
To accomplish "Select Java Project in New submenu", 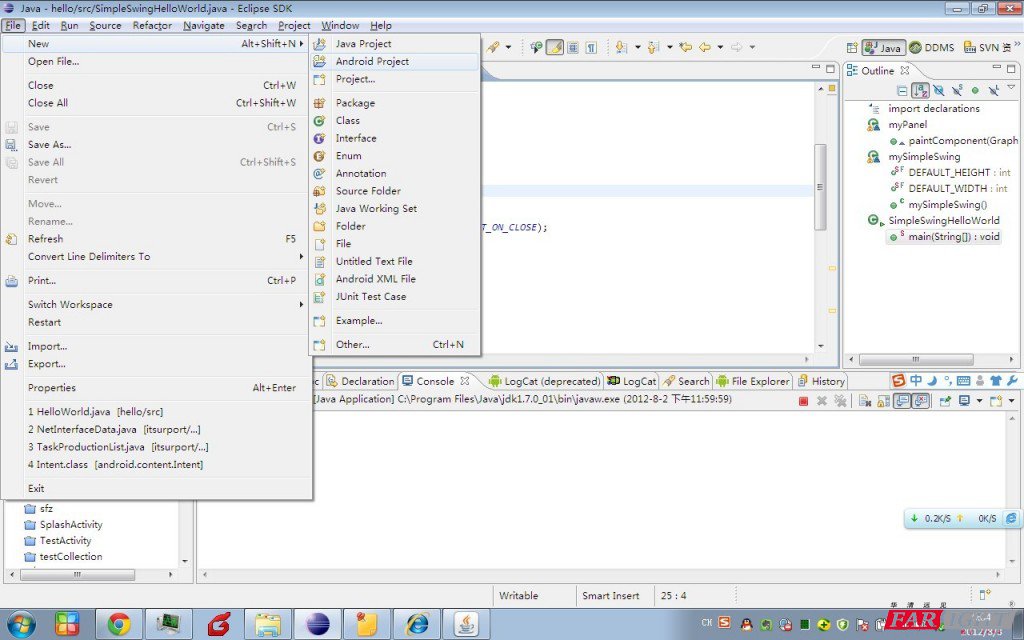I will pyautogui.click(x=395, y=44).
